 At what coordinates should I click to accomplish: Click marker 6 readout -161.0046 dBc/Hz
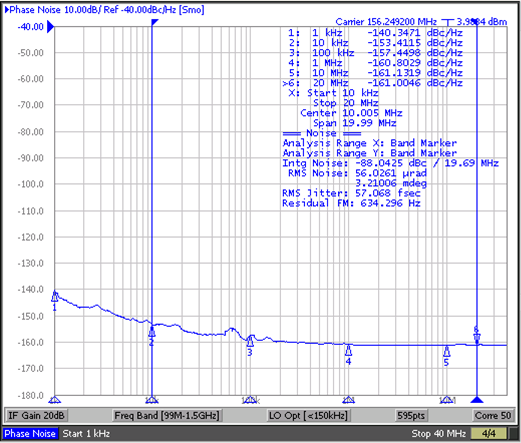415,83
